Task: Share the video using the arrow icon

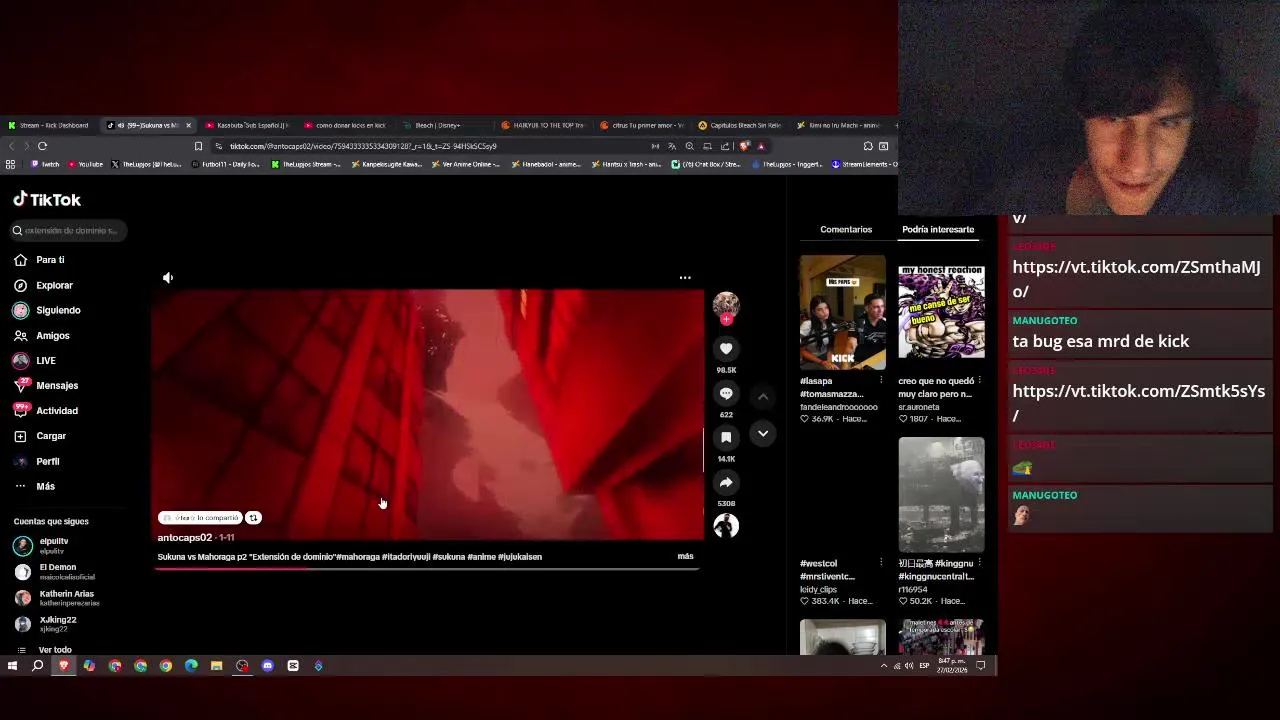Action: coord(726,482)
